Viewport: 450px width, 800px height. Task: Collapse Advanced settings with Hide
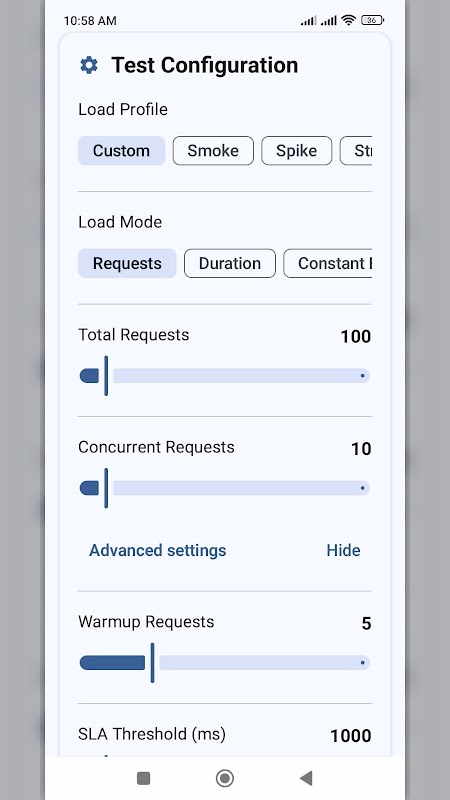pos(343,550)
